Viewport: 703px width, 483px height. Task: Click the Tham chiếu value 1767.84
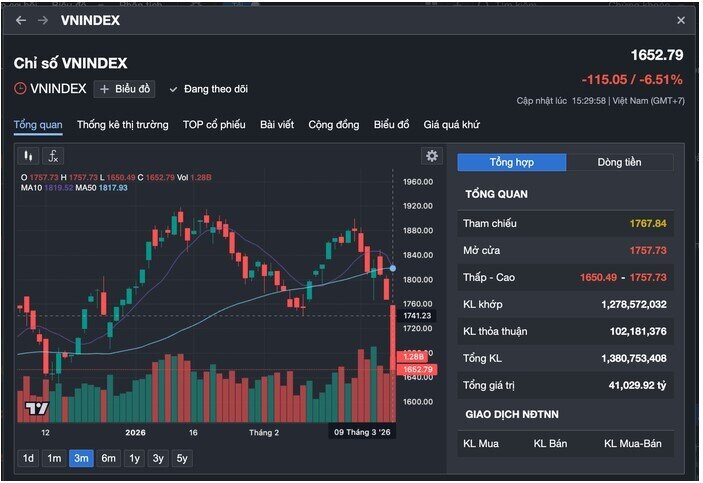[x=648, y=223]
